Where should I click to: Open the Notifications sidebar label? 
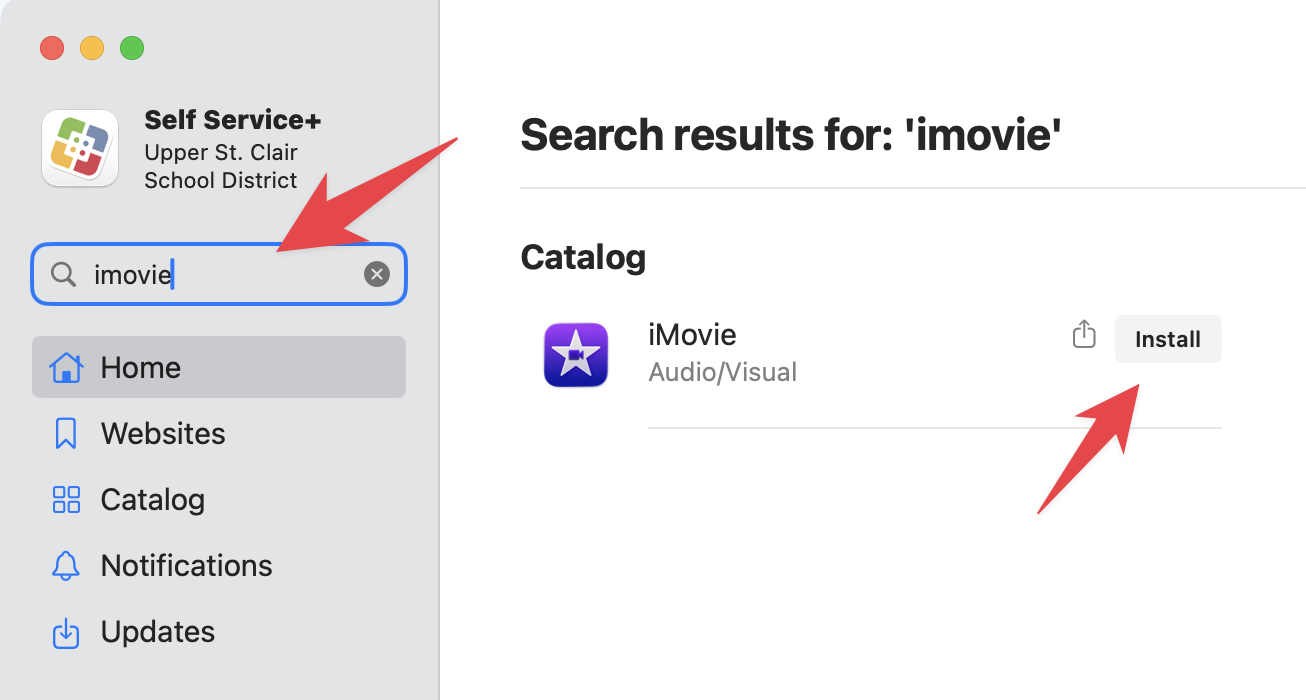coord(186,565)
